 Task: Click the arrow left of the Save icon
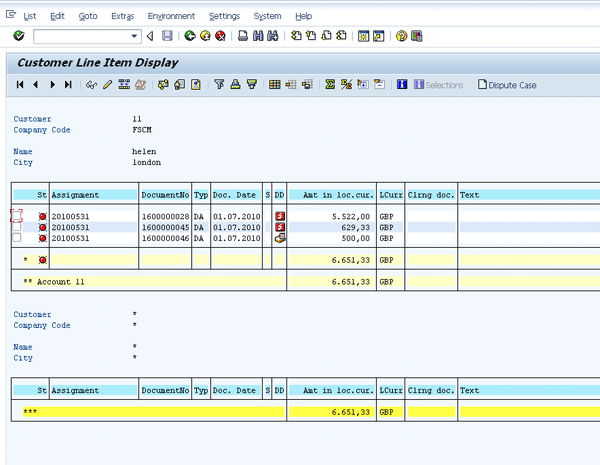(150, 36)
